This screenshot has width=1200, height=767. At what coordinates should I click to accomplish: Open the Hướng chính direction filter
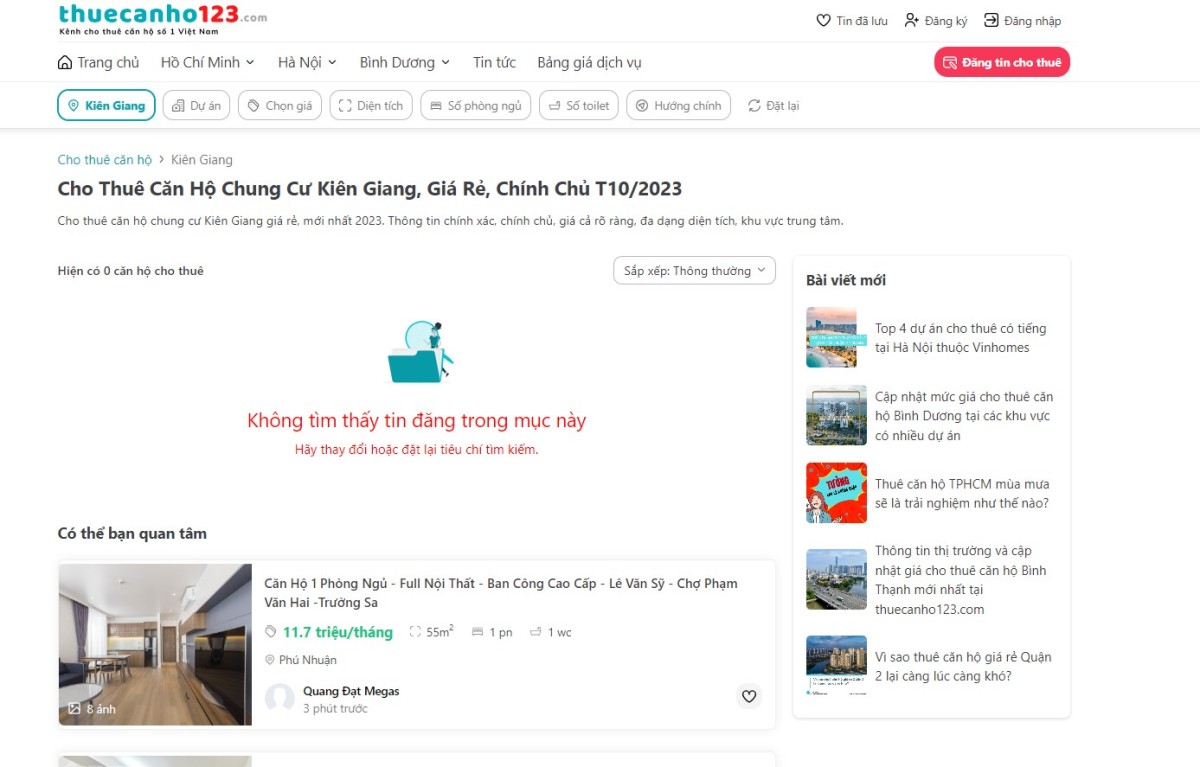(x=679, y=106)
